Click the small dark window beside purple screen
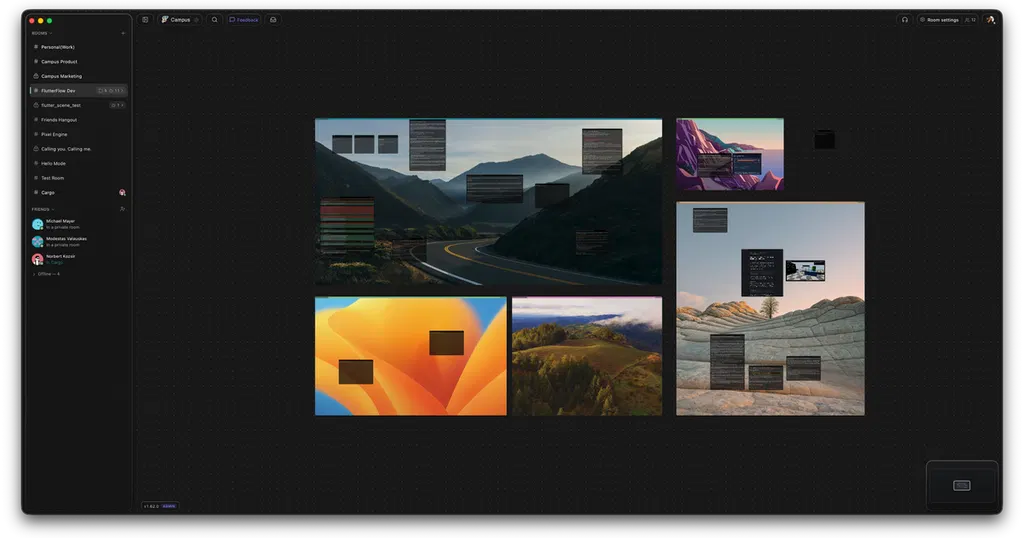 pos(824,139)
